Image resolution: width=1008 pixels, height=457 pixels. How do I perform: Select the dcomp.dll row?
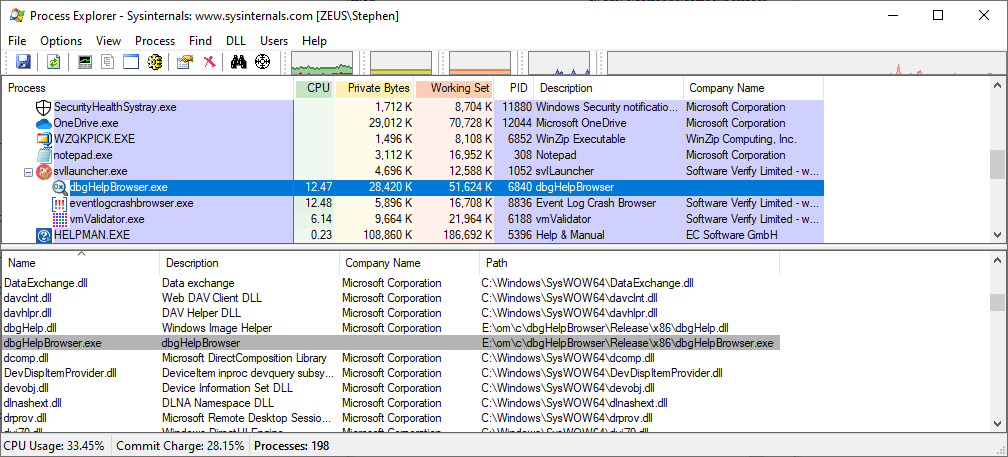coord(391,358)
